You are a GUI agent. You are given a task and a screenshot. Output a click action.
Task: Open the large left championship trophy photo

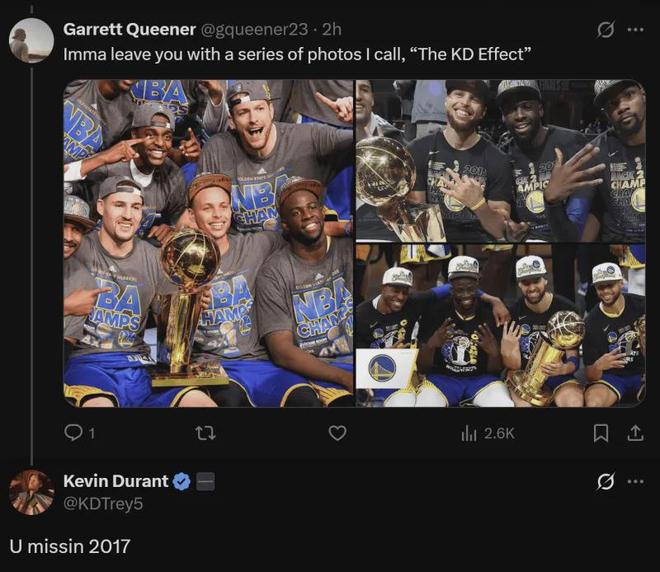tap(208, 243)
